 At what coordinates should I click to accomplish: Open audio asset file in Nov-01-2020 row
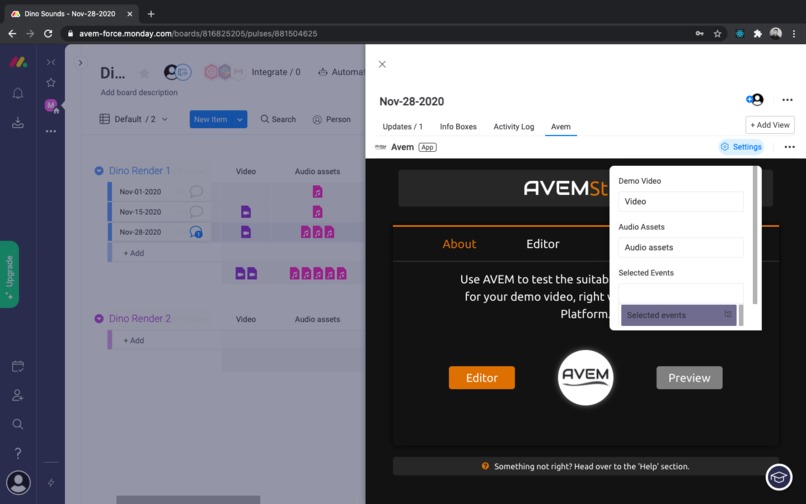[x=317, y=192]
